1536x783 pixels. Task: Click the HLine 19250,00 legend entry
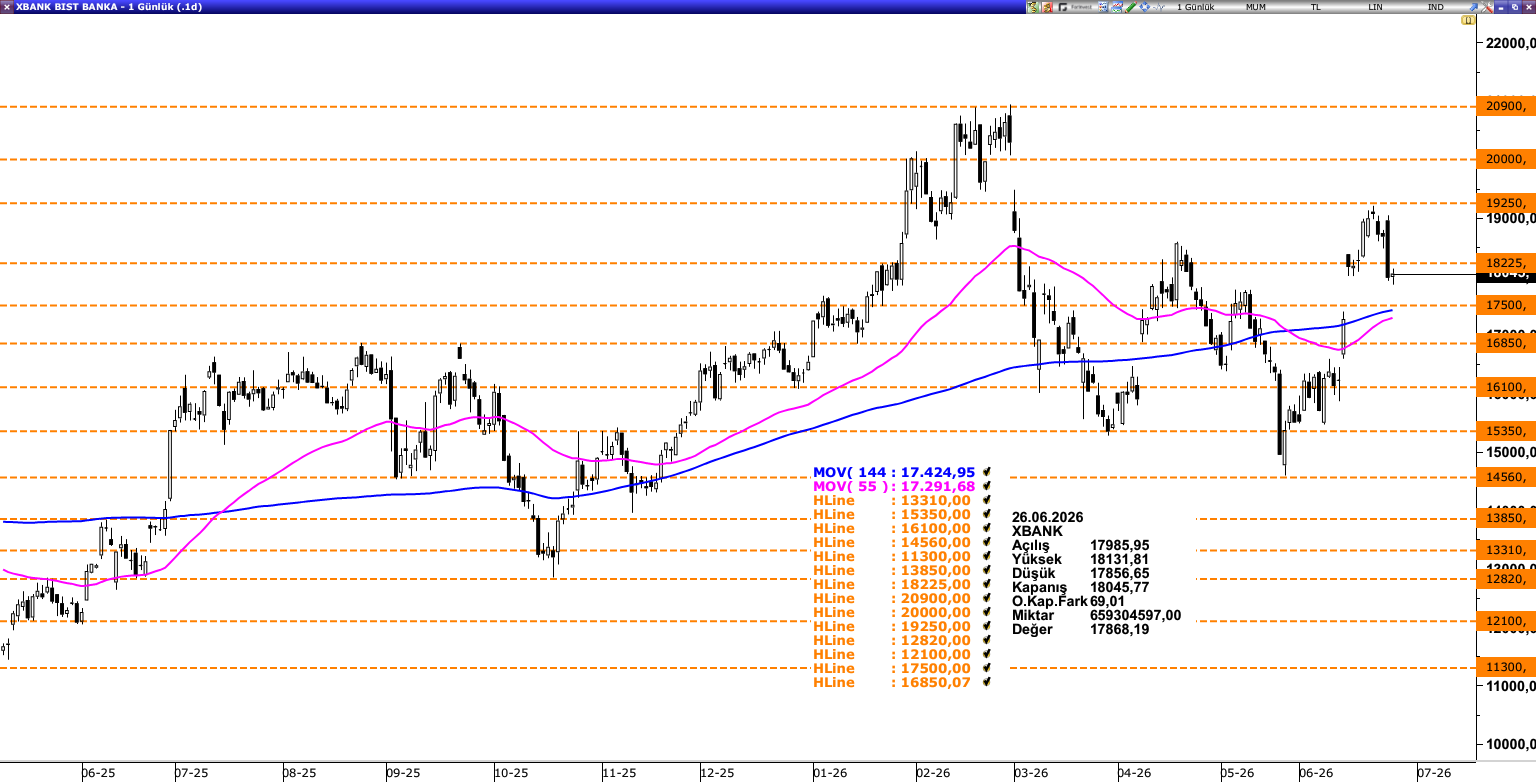coord(892,626)
